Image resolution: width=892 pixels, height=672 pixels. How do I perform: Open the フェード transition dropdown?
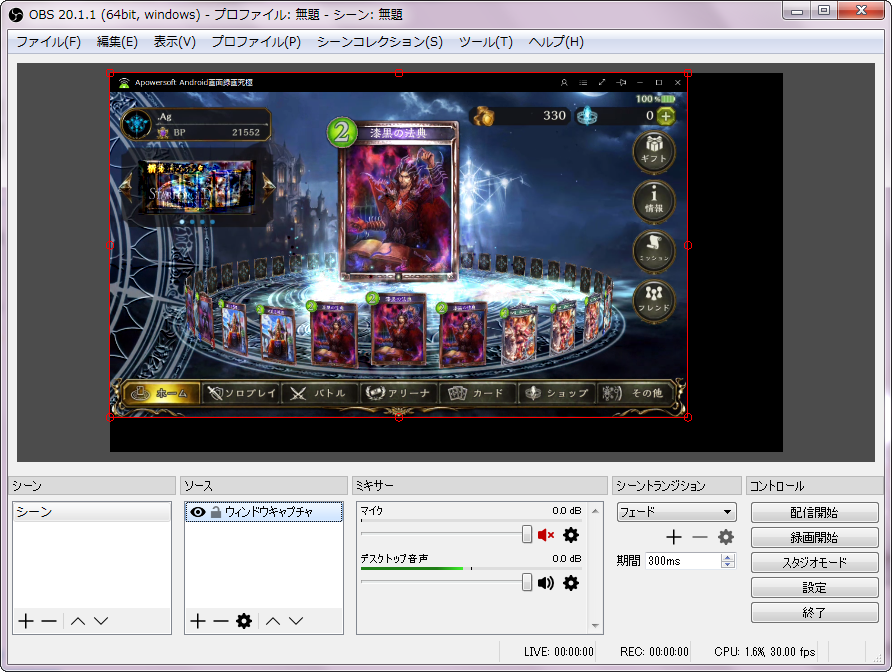pyautogui.click(x=676, y=512)
